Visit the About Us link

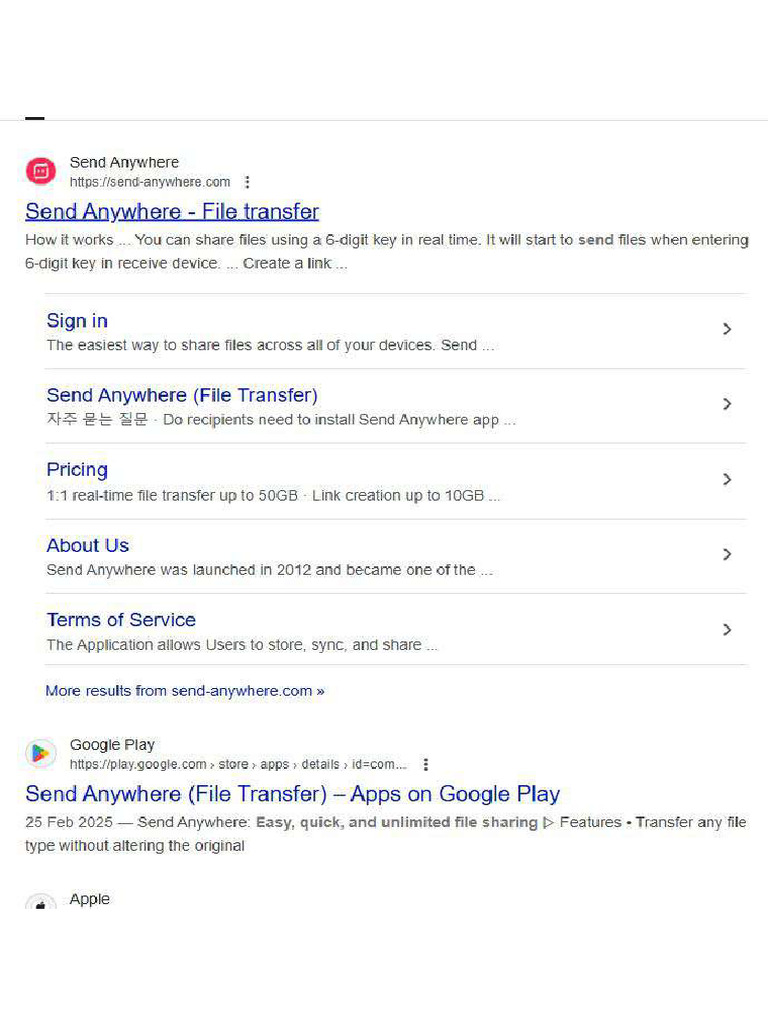(x=88, y=545)
